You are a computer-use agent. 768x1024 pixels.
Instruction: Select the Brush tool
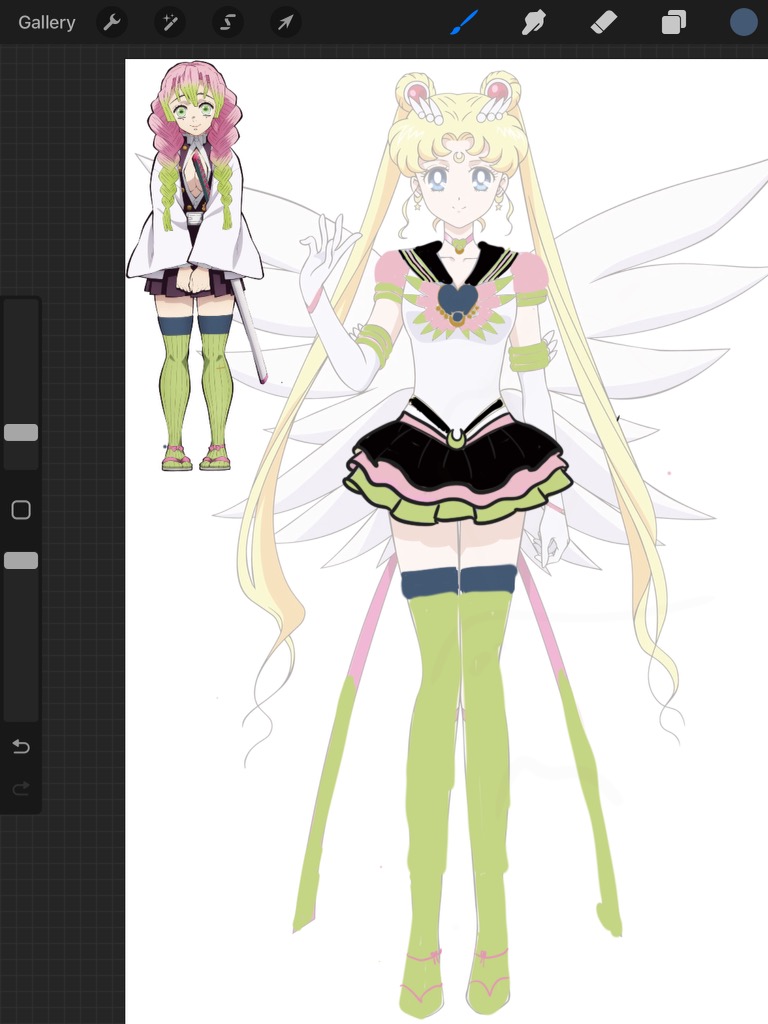464,23
